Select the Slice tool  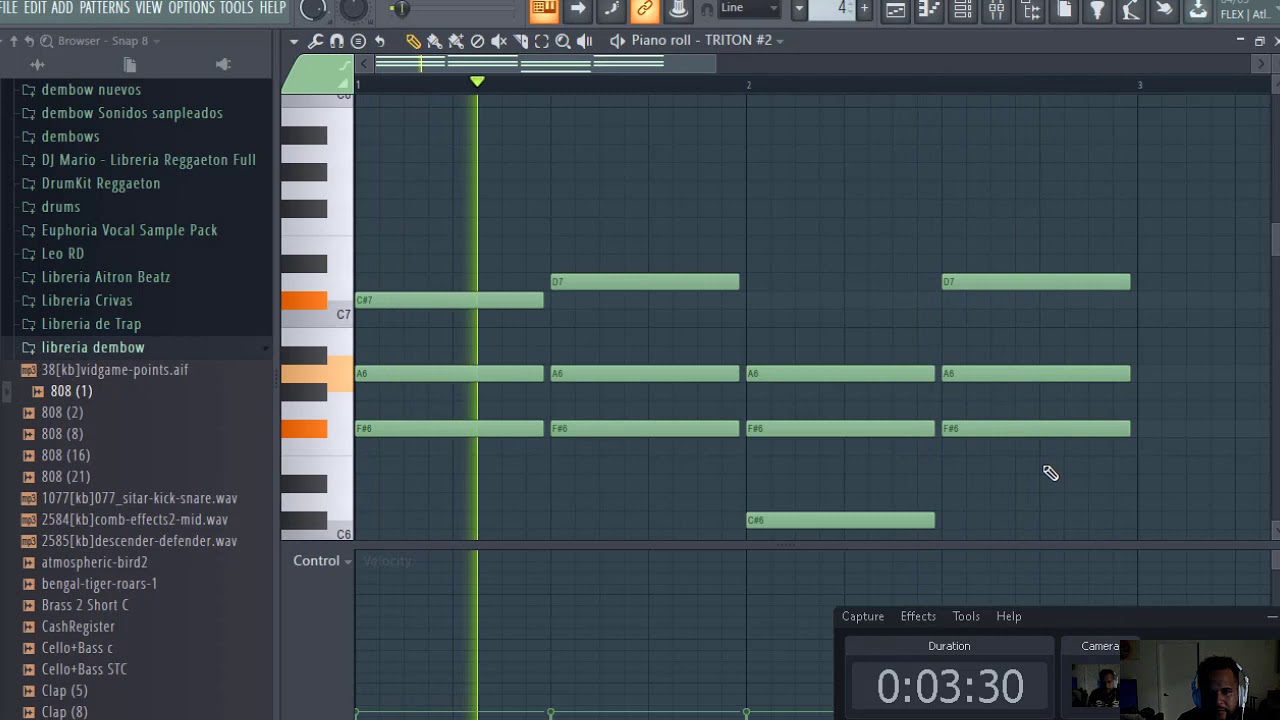520,41
